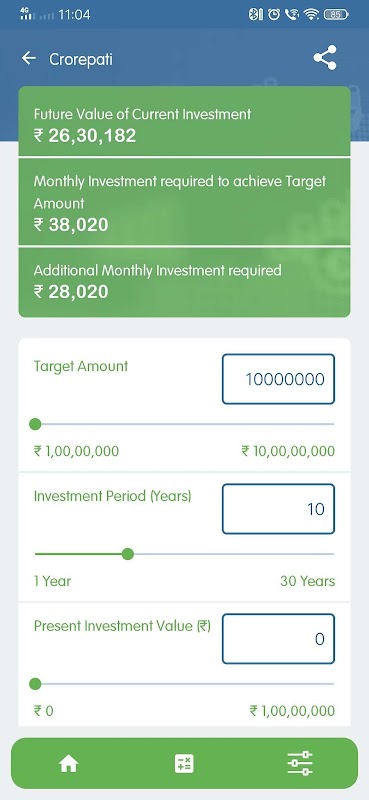Tap the Bluetooth icon in status bar
Image resolution: width=369 pixels, height=800 pixels.
pos(255,15)
